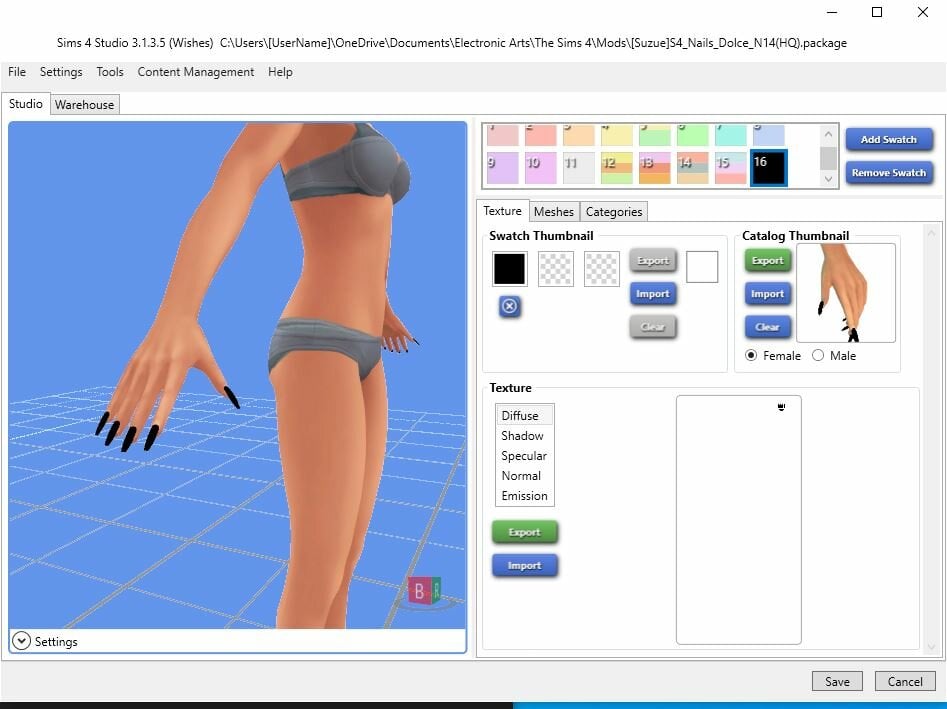The image size is (947, 709).
Task: Click swatch list scrollbar up arrow
Action: 828,134
